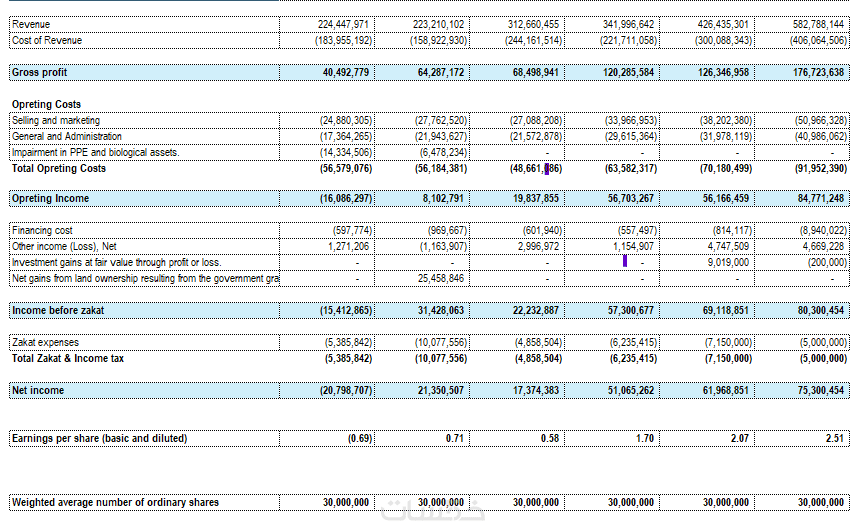Click earnings per share value 0.58
867x532 pixels.
(550, 439)
